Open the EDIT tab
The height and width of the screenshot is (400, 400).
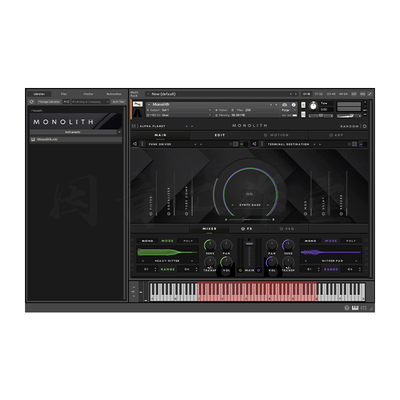pyautogui.click(x=220, y=135)
